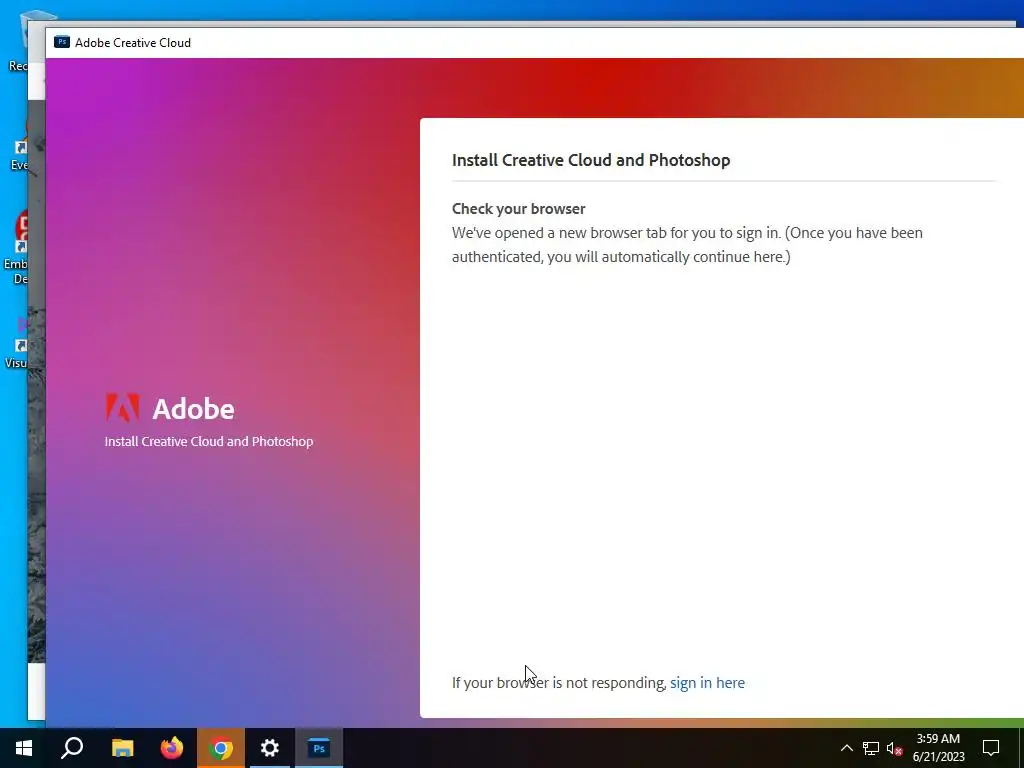
Task: Click the Ps icon in title bar
Action: tap(62, 42)
